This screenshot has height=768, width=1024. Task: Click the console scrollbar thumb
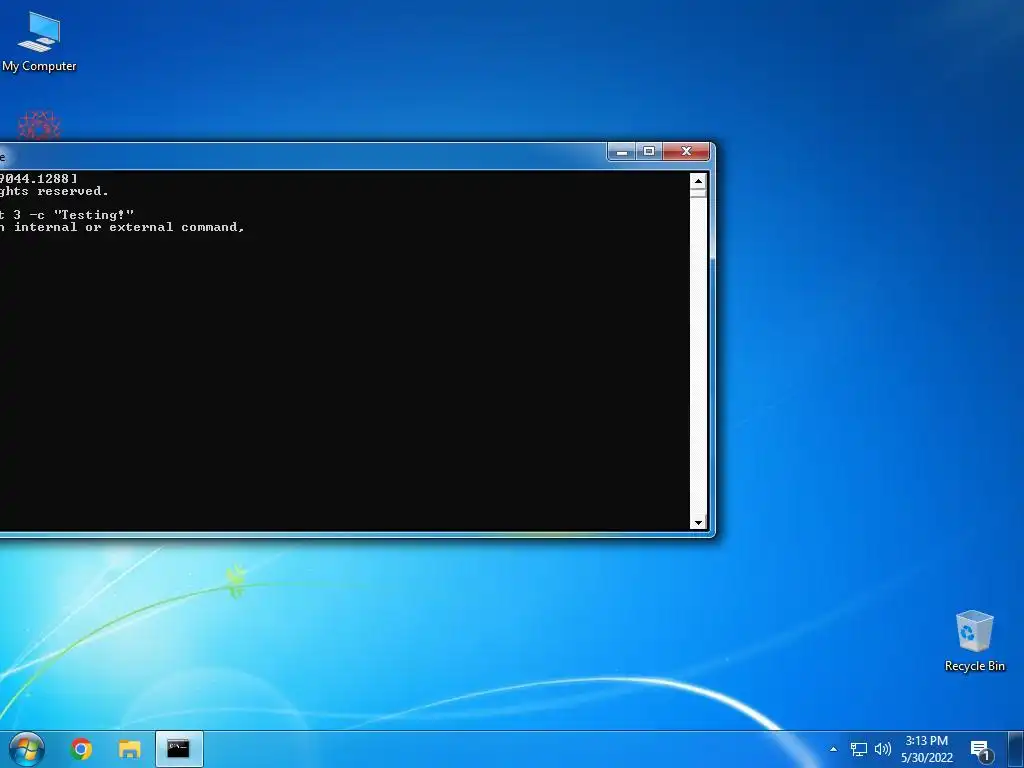pos(698,193)
